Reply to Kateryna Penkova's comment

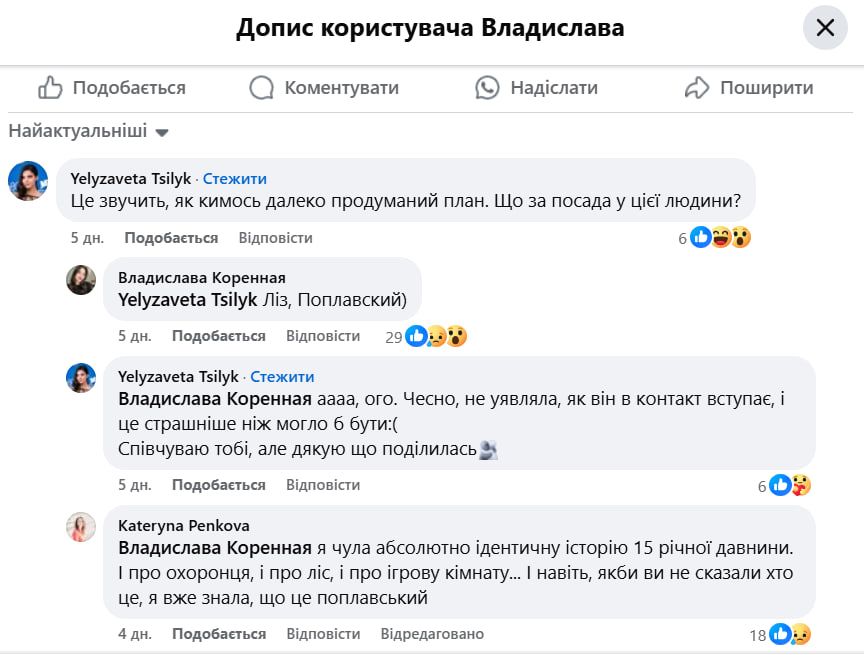click(x=323, y=634)
